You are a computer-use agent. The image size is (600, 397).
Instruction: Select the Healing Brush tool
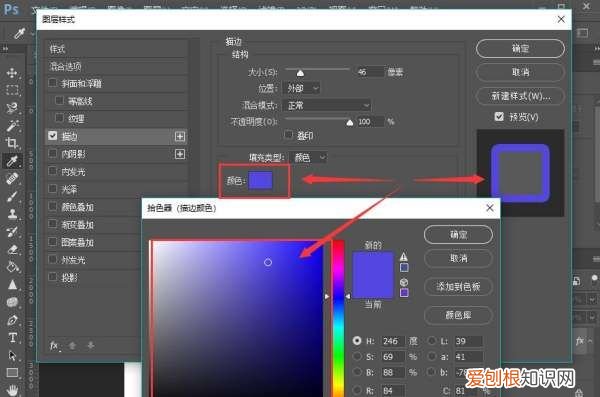click(x=12, y=178)
